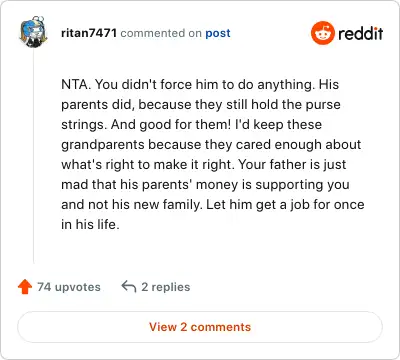
Task: Open the "2 replies" label
Action: [166, 287]
